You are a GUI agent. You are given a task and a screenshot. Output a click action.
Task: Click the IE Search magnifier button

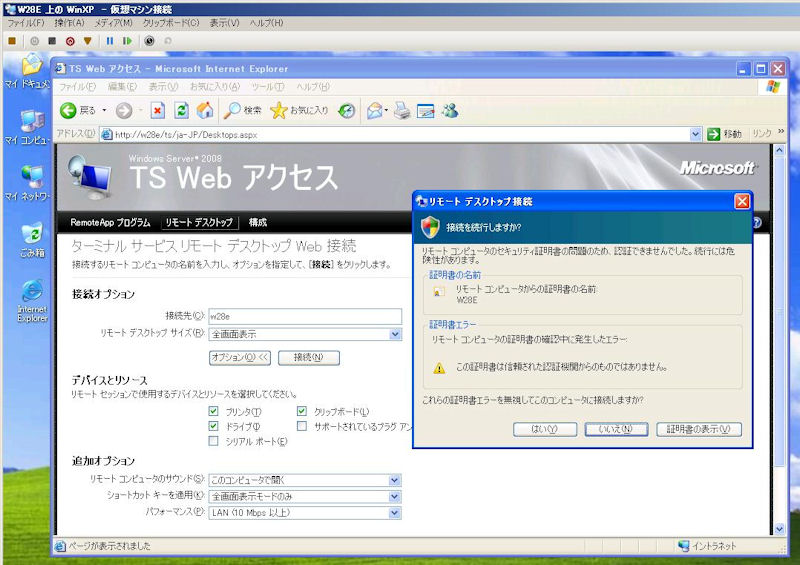point(242,110)
